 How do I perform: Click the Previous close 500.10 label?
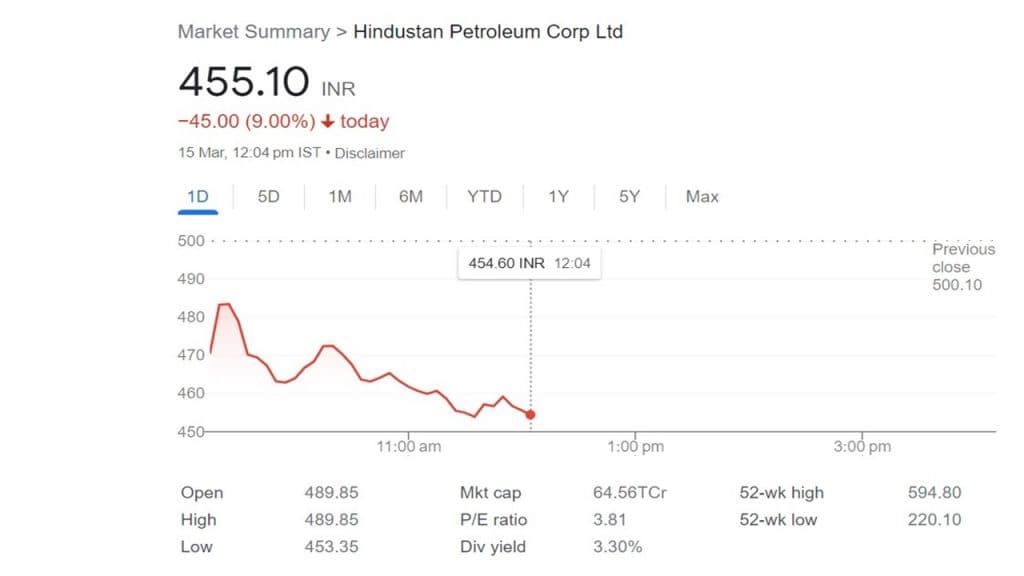[x=962, y=267]
